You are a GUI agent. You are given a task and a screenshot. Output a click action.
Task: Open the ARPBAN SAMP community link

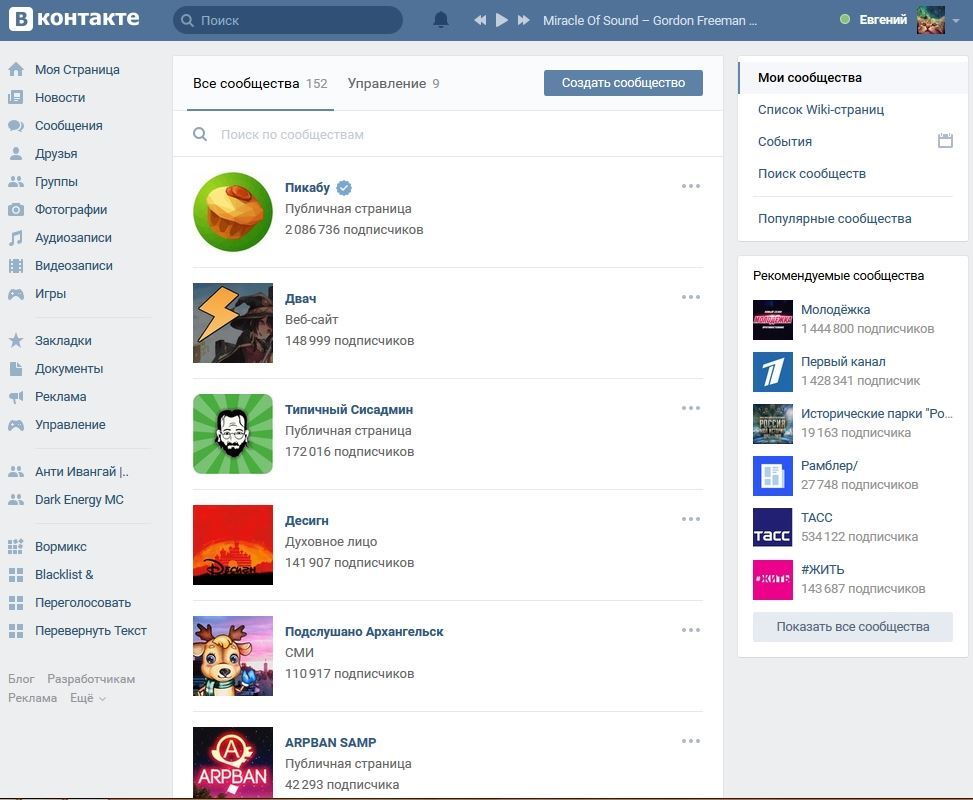point(330,742)
